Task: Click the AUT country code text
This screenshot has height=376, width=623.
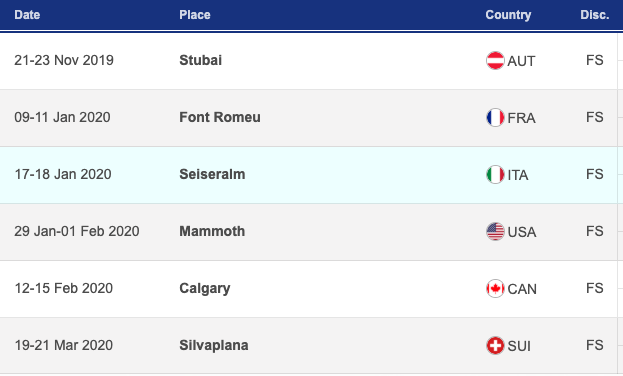Action: [x=521, y=61]
